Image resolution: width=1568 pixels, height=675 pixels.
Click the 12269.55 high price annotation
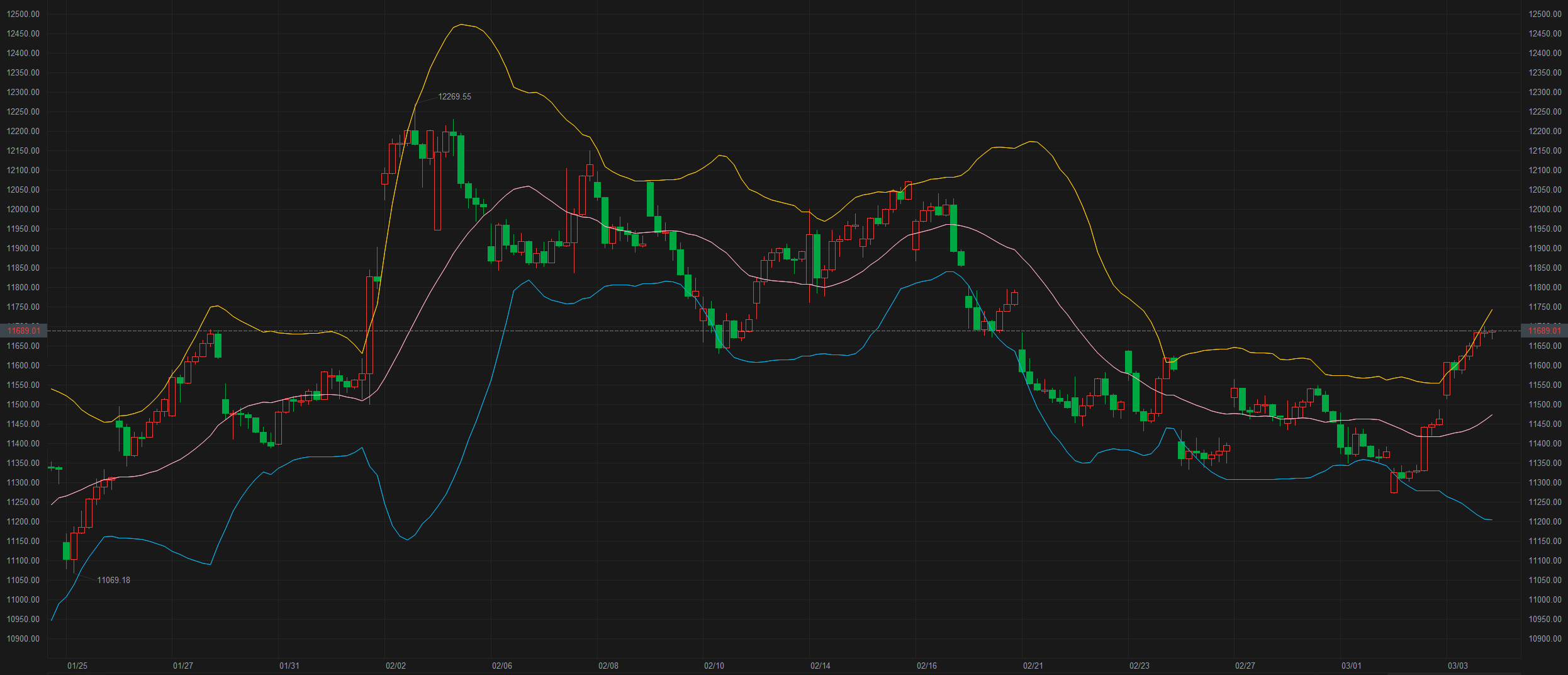pyautogui.click(x=454, y=96)
